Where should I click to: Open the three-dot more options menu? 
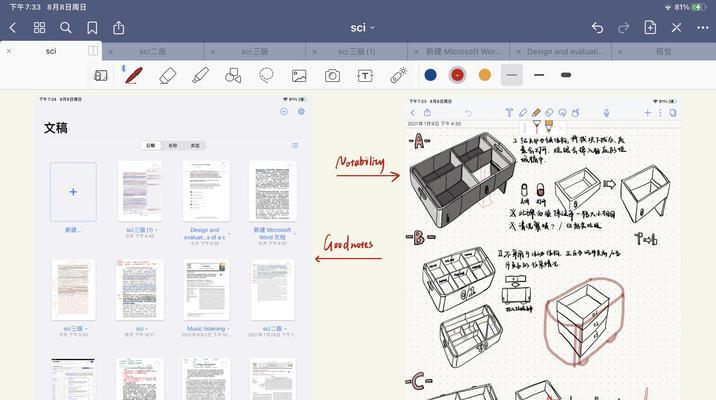tap(703, 28)
